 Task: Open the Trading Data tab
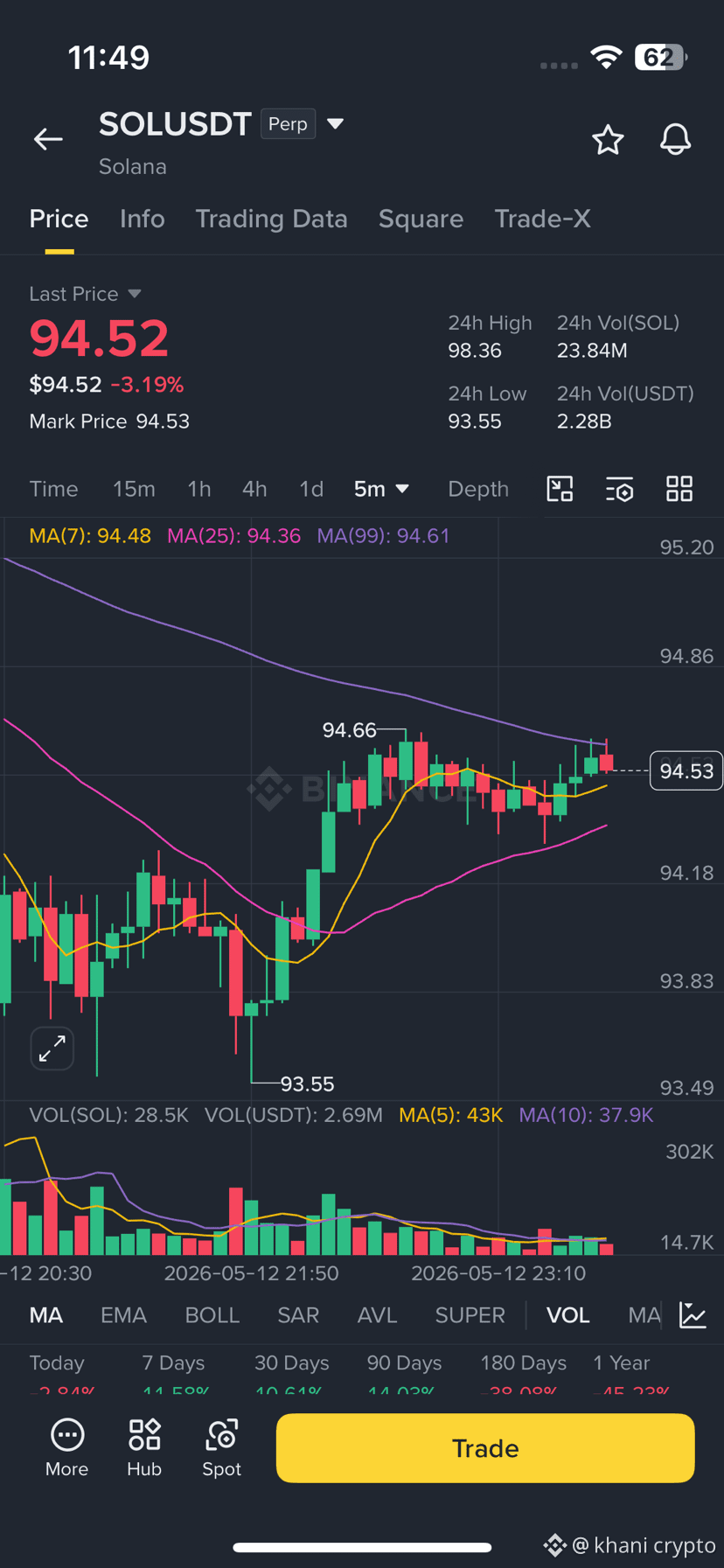tap(271, 219)
